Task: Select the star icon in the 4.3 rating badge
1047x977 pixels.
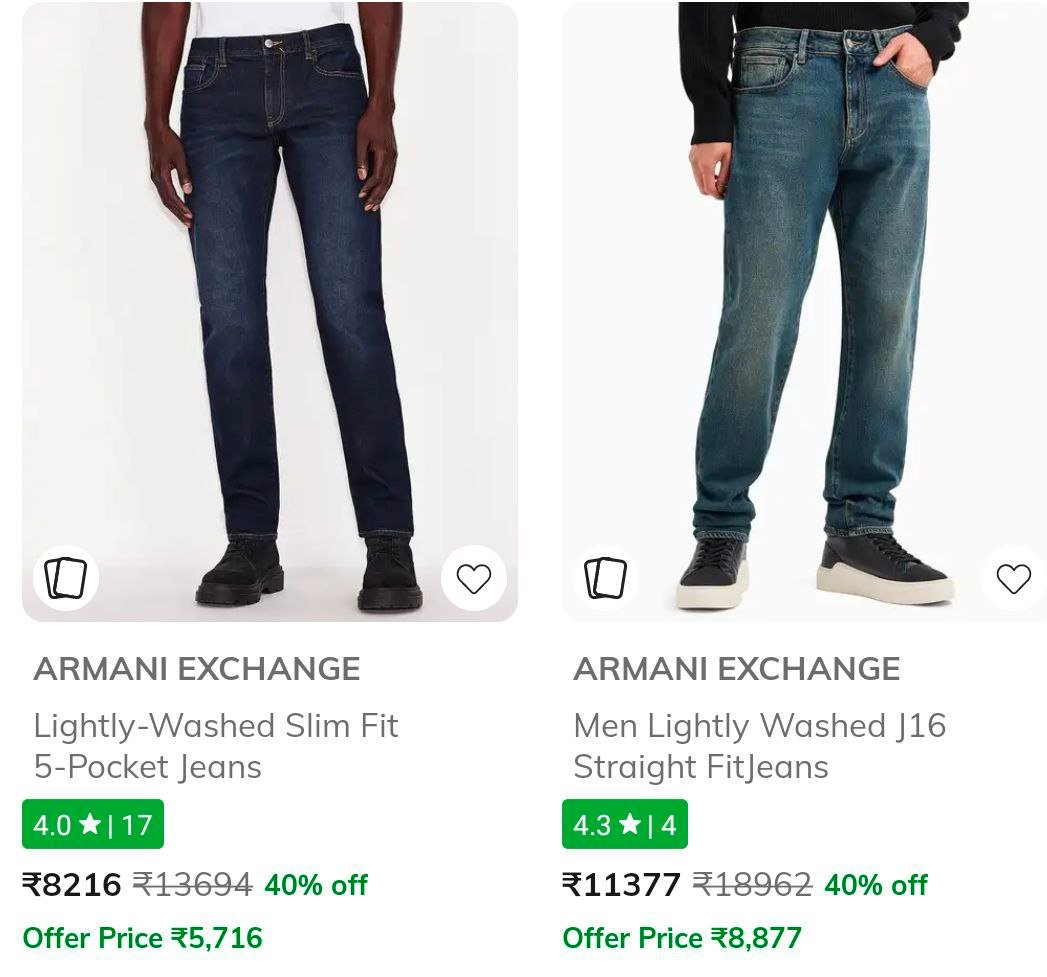Action: (x=629, y=824)
